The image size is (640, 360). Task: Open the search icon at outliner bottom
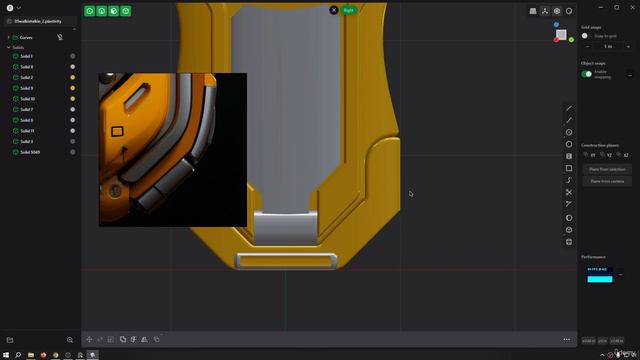pos(70,340)
